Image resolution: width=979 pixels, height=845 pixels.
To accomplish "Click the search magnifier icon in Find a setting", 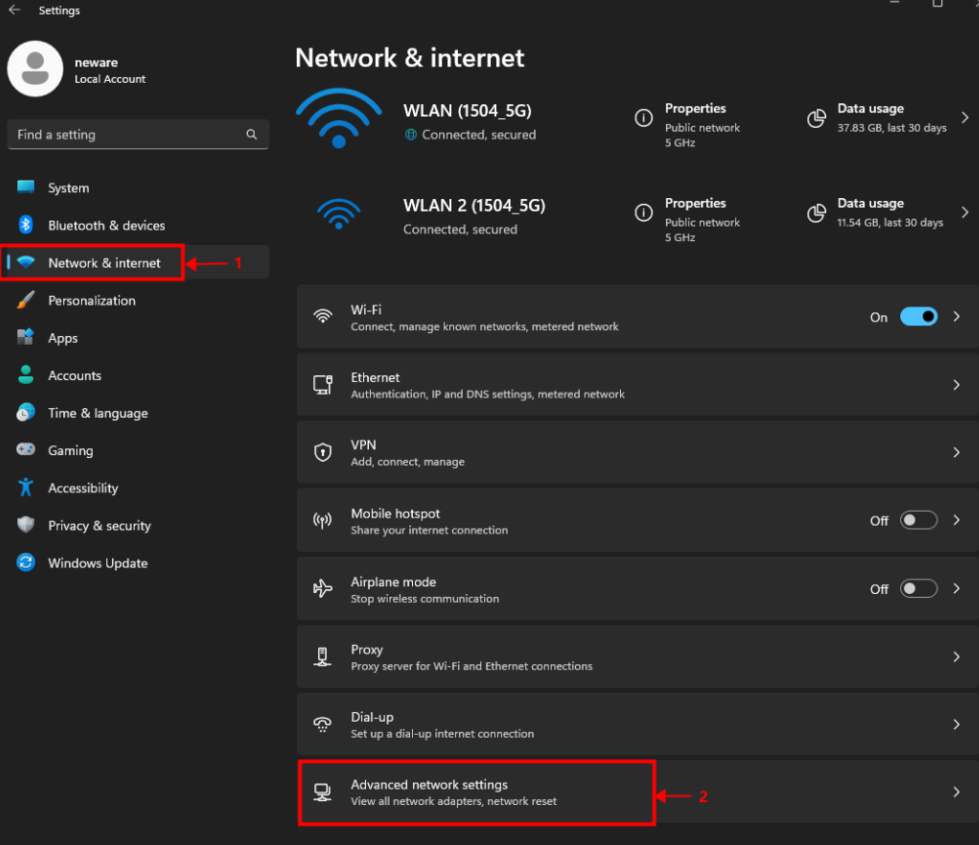I will click(252, 134).
